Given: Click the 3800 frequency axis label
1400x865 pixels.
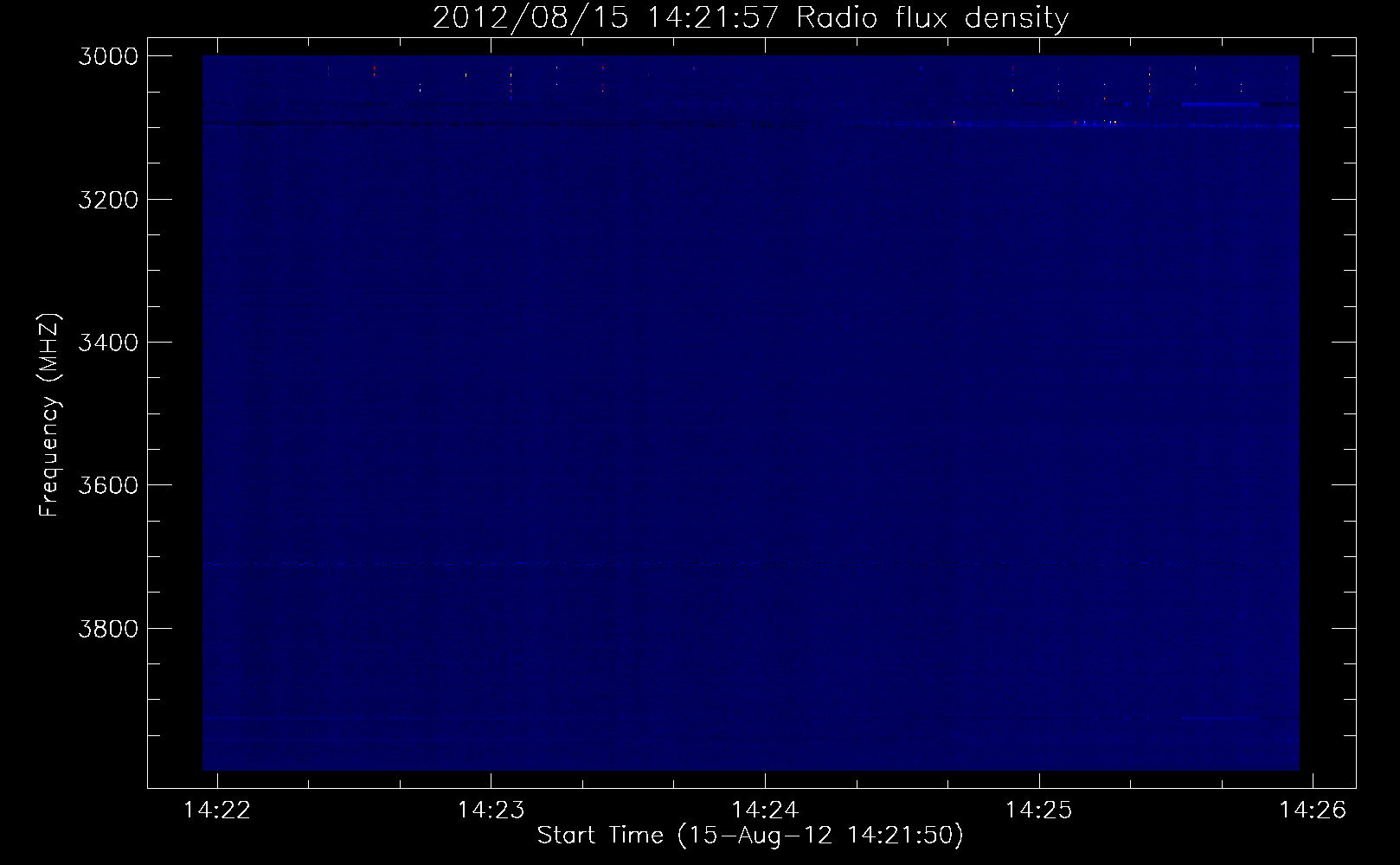Looking at the screenshot, I should click(x=108, y=629).
